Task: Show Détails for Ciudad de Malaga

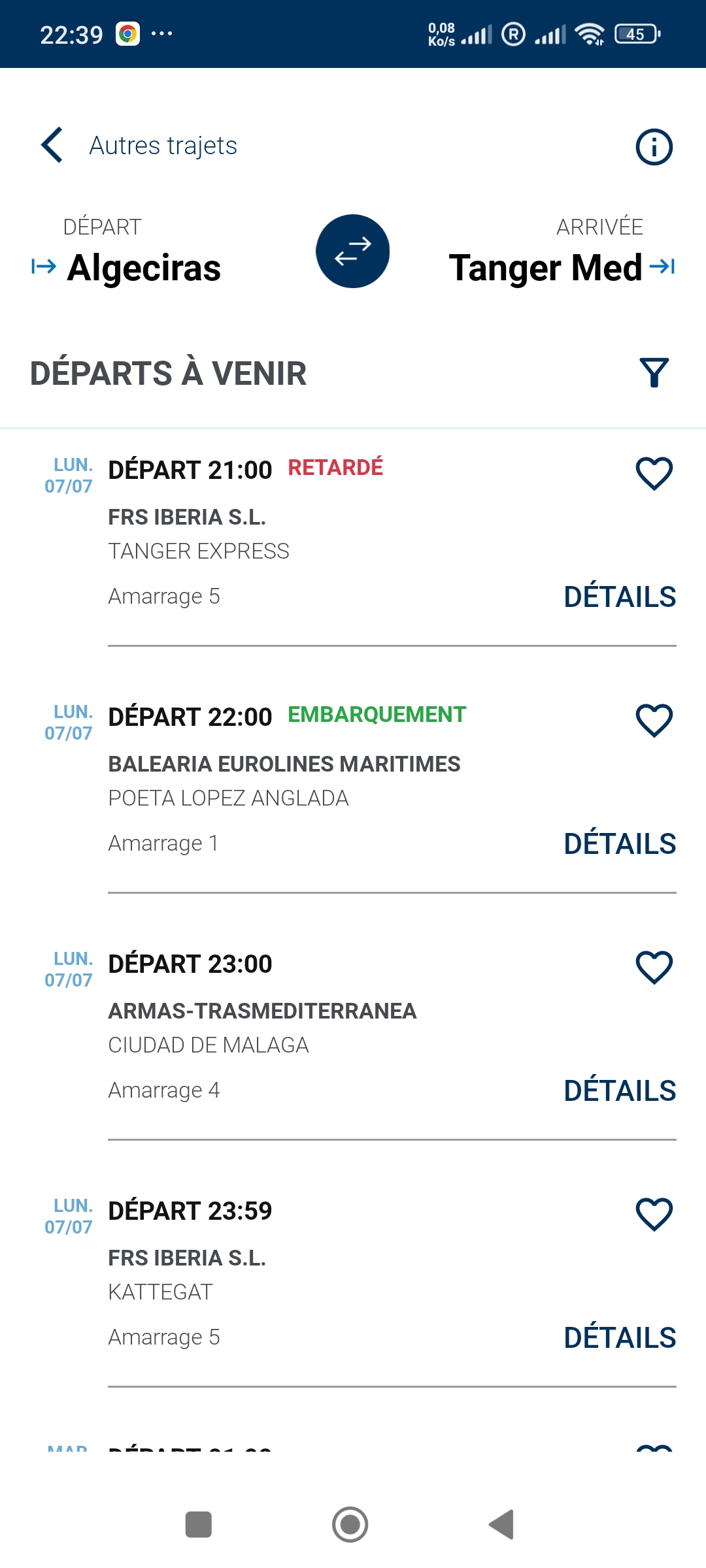Action: (619, 1091)
